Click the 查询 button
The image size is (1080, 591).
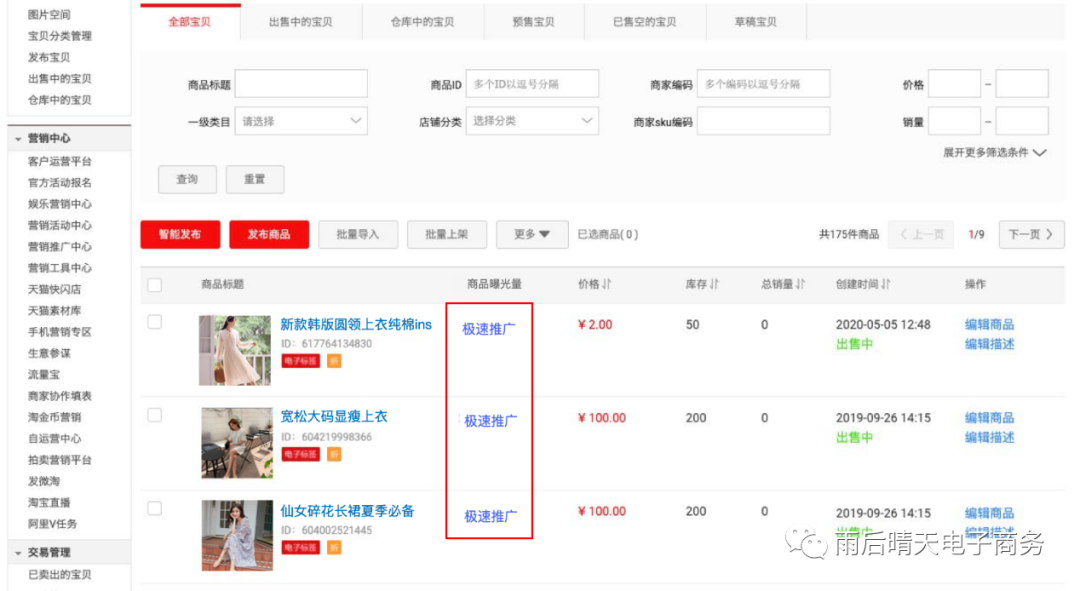point(187,179)
